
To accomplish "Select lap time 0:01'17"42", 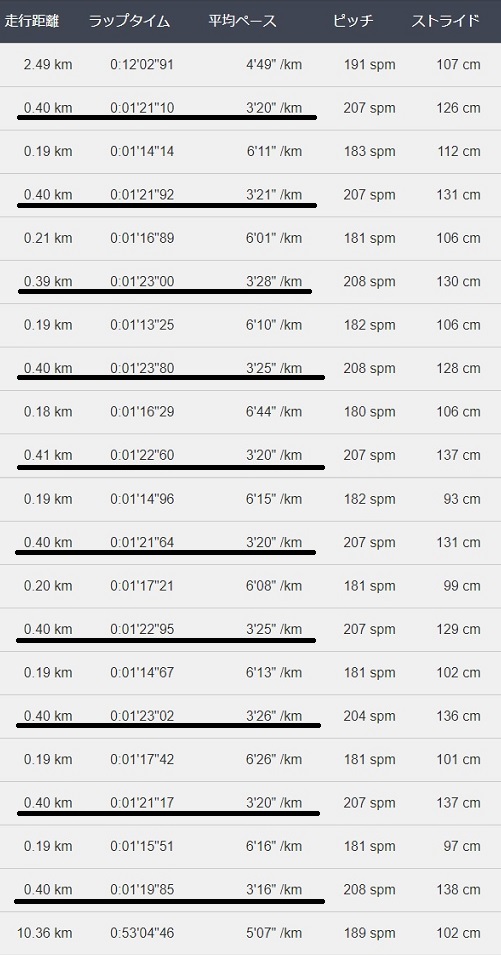I will tap(142, 759).
